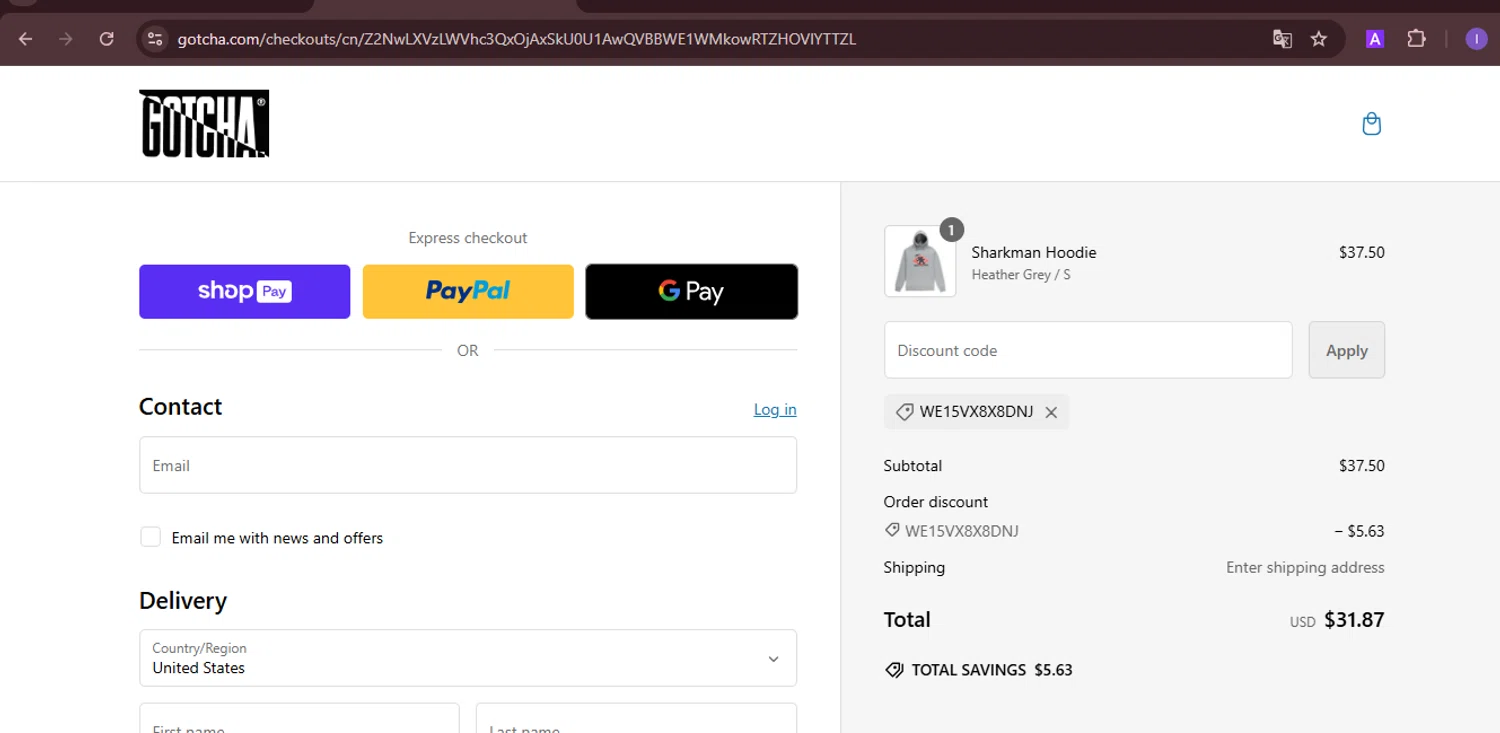Remove discount code WE15VX8X8DNJ with X
The width and height of the screenshot is (1500, 733).
(1051, 412)
